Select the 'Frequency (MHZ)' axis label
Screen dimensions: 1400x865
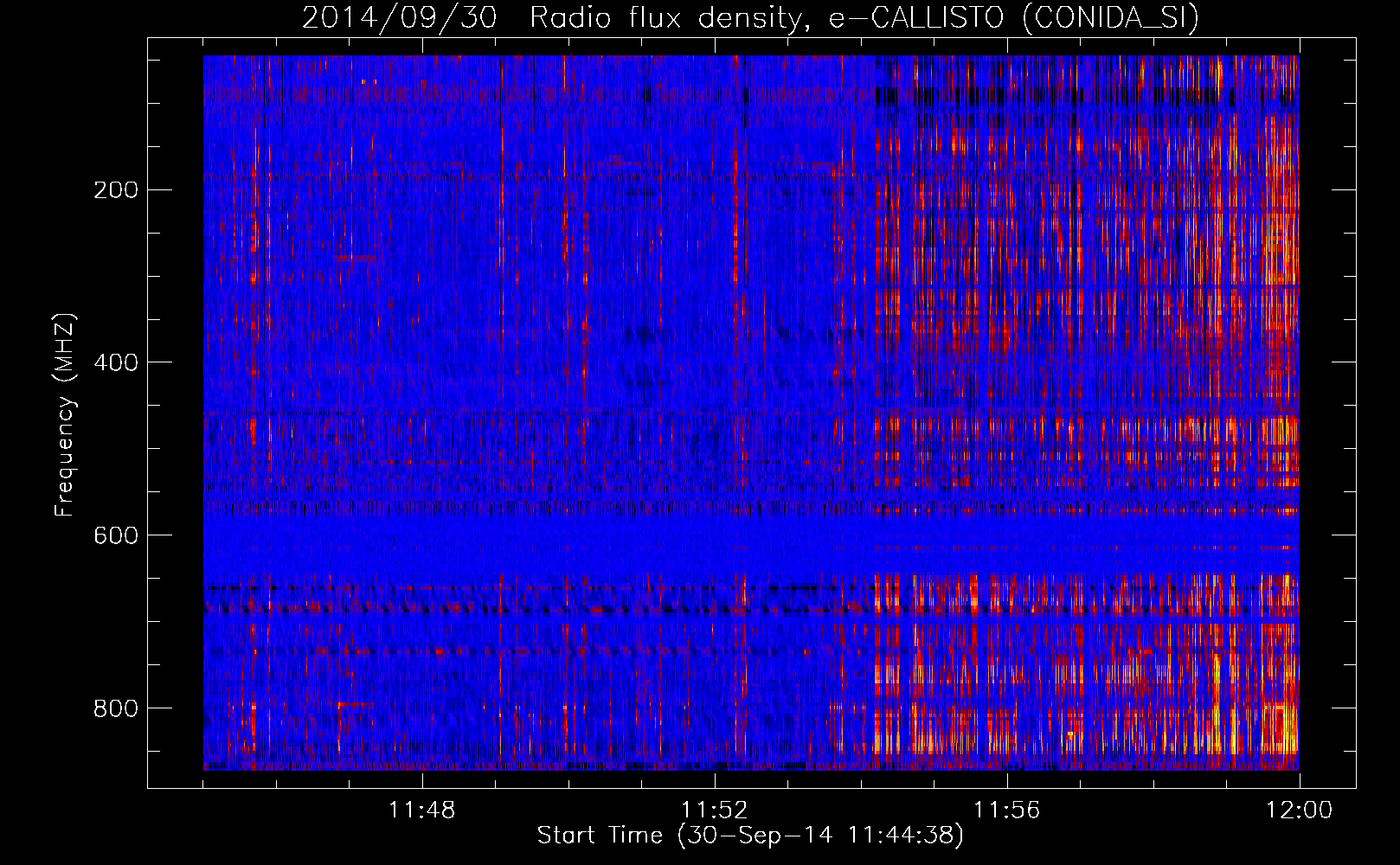pyautogui.click(x=65, y=415)
